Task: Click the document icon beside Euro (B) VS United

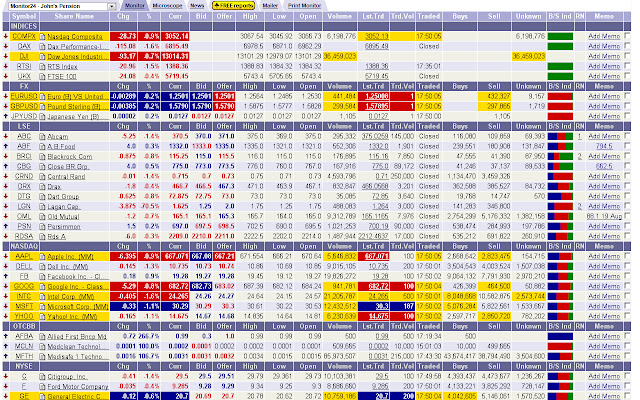Action: [x=42, y=96]
